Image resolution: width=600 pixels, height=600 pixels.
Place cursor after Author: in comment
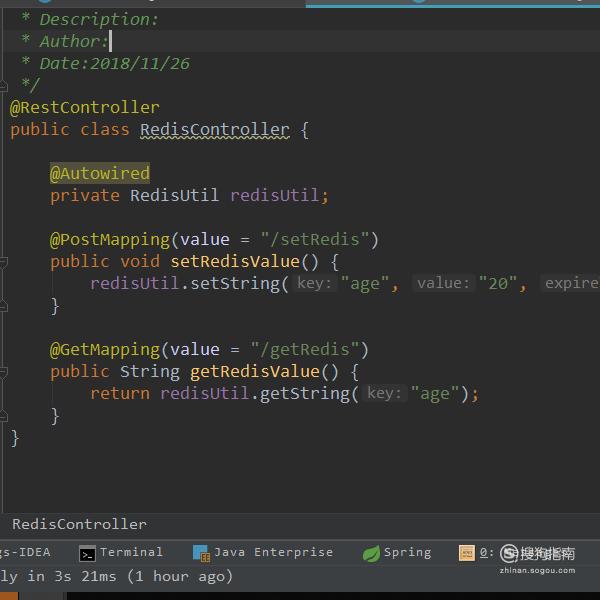[x=110, y=41]
